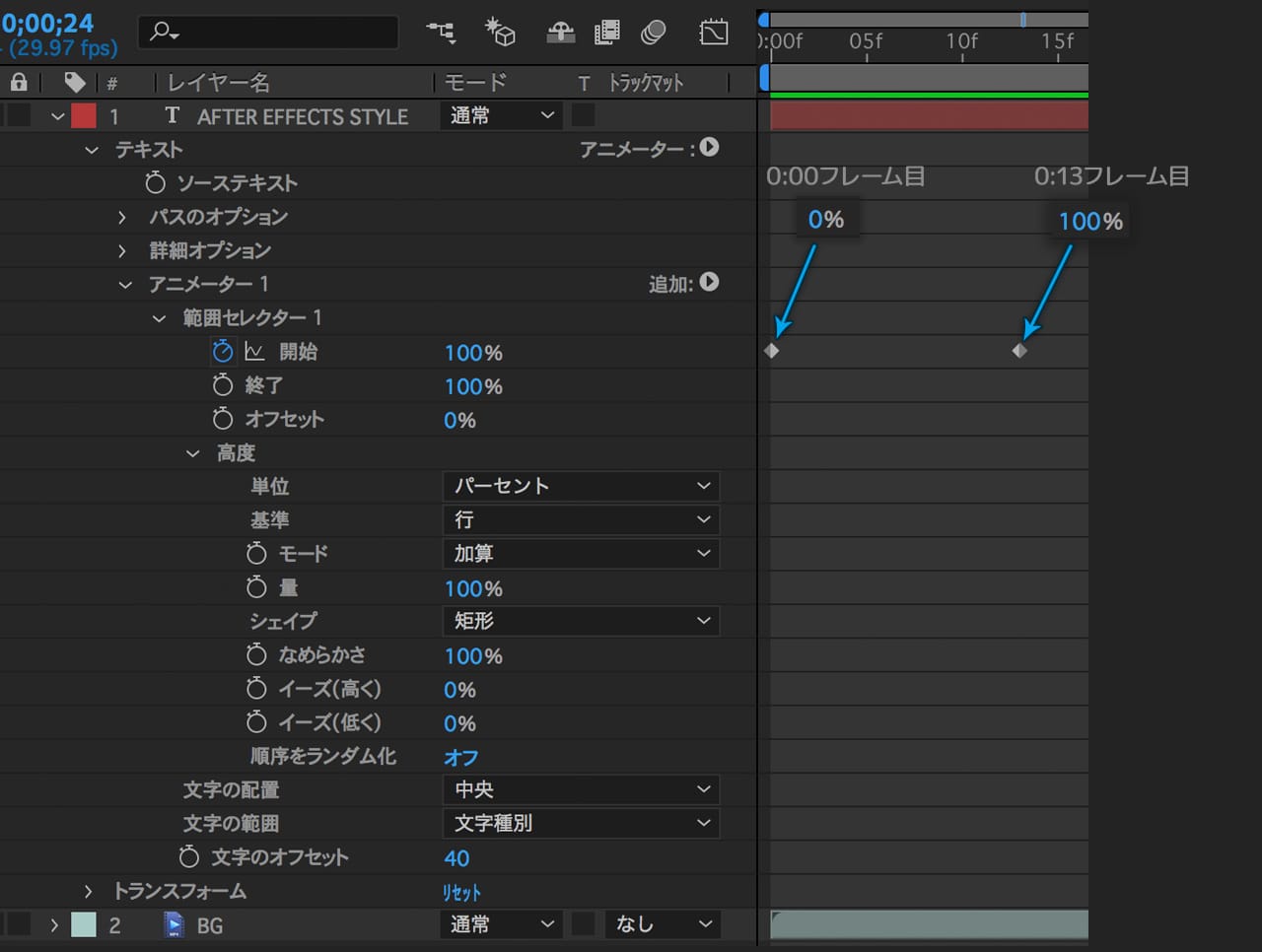Toggle the Draft 3D icon
The image size is (1262, 952).
501,33
